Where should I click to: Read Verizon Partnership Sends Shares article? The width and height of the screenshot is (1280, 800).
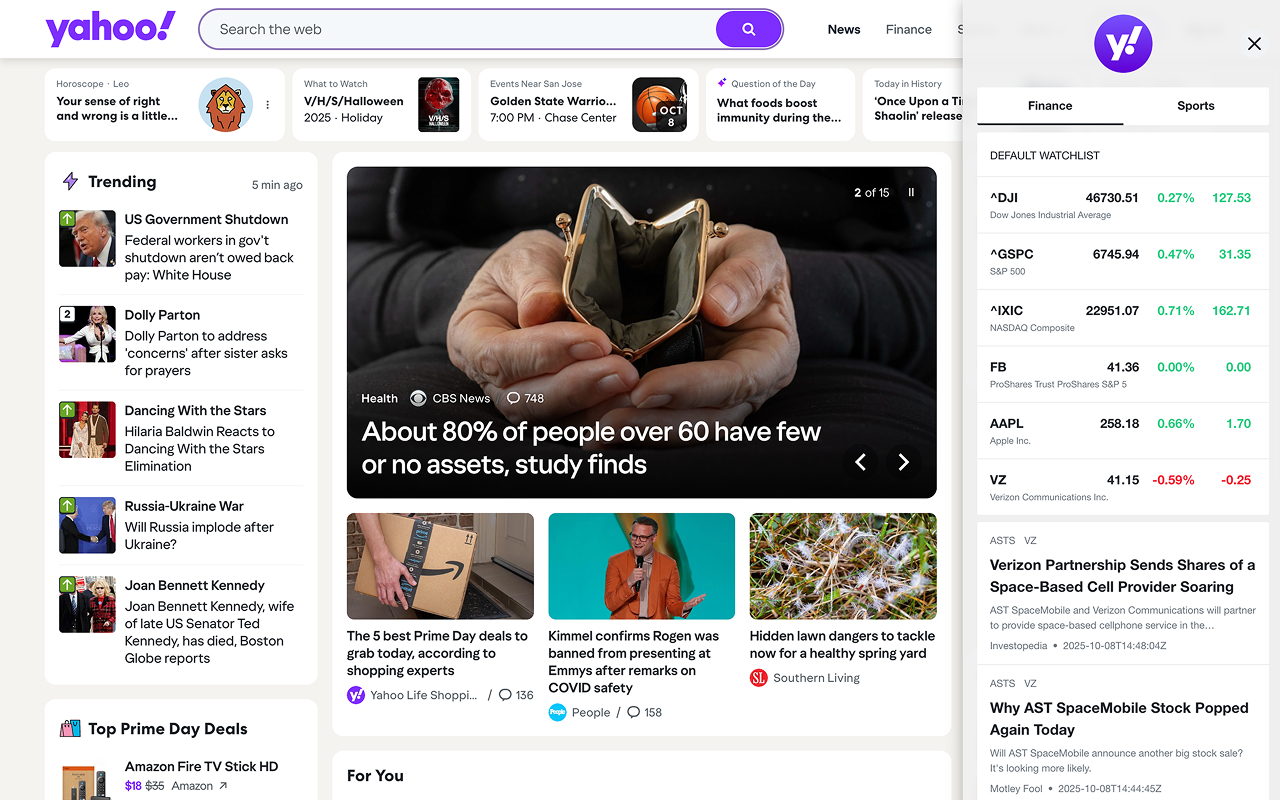click(1123, 576)
